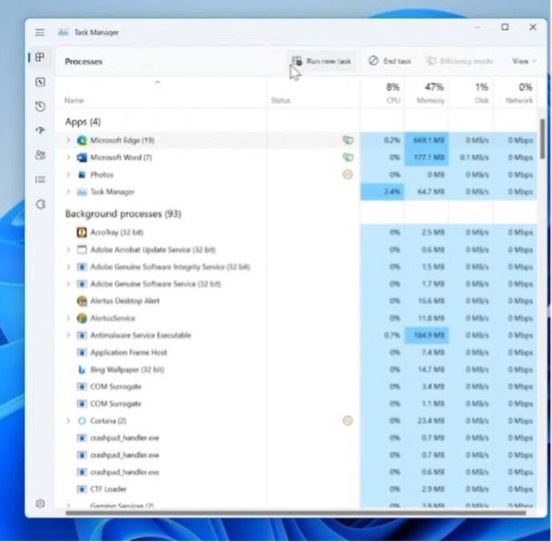The height and width of the screenshot is (542, 552).
Task: Click the AlertusService process icon
Action: tap(82, 318)
